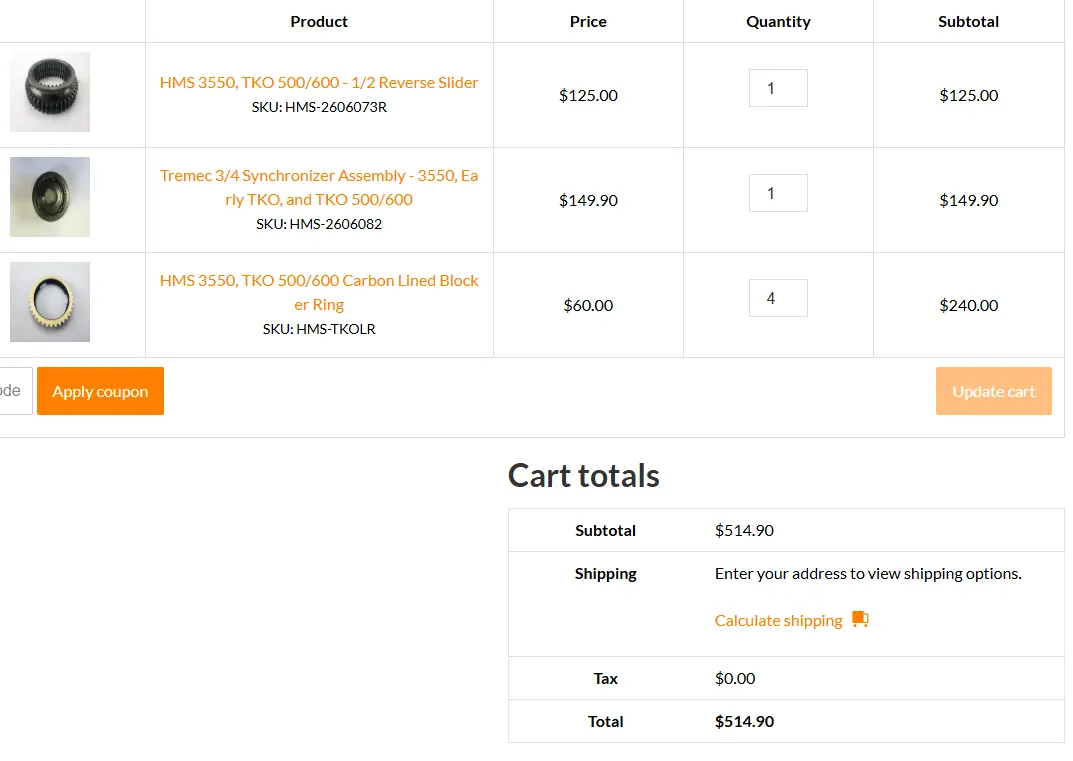1073x761 pixels.
Task: Click the Quantity column header
Action: point(778,22)
